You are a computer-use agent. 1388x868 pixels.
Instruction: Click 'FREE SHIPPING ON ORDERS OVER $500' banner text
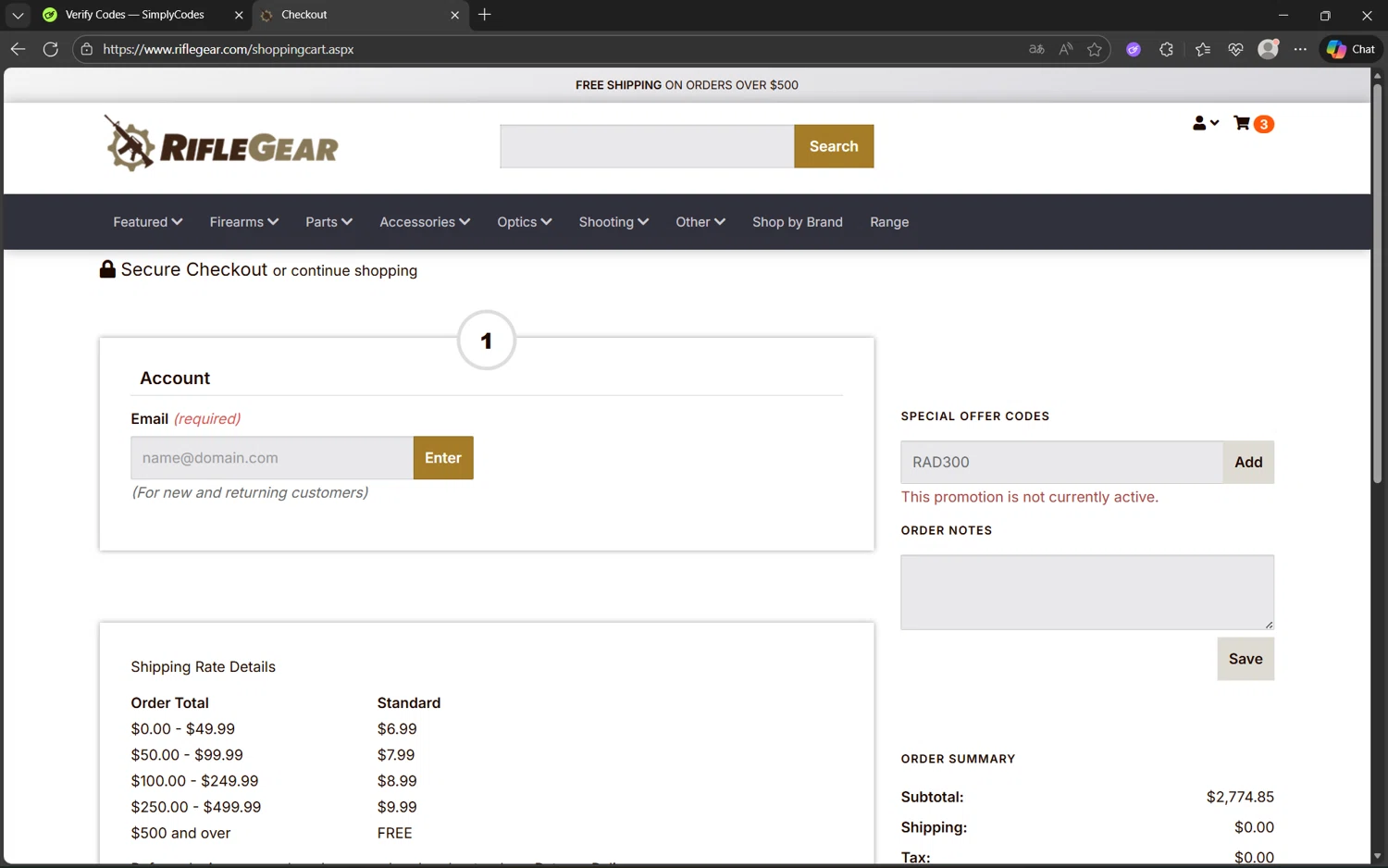[687, 85]
